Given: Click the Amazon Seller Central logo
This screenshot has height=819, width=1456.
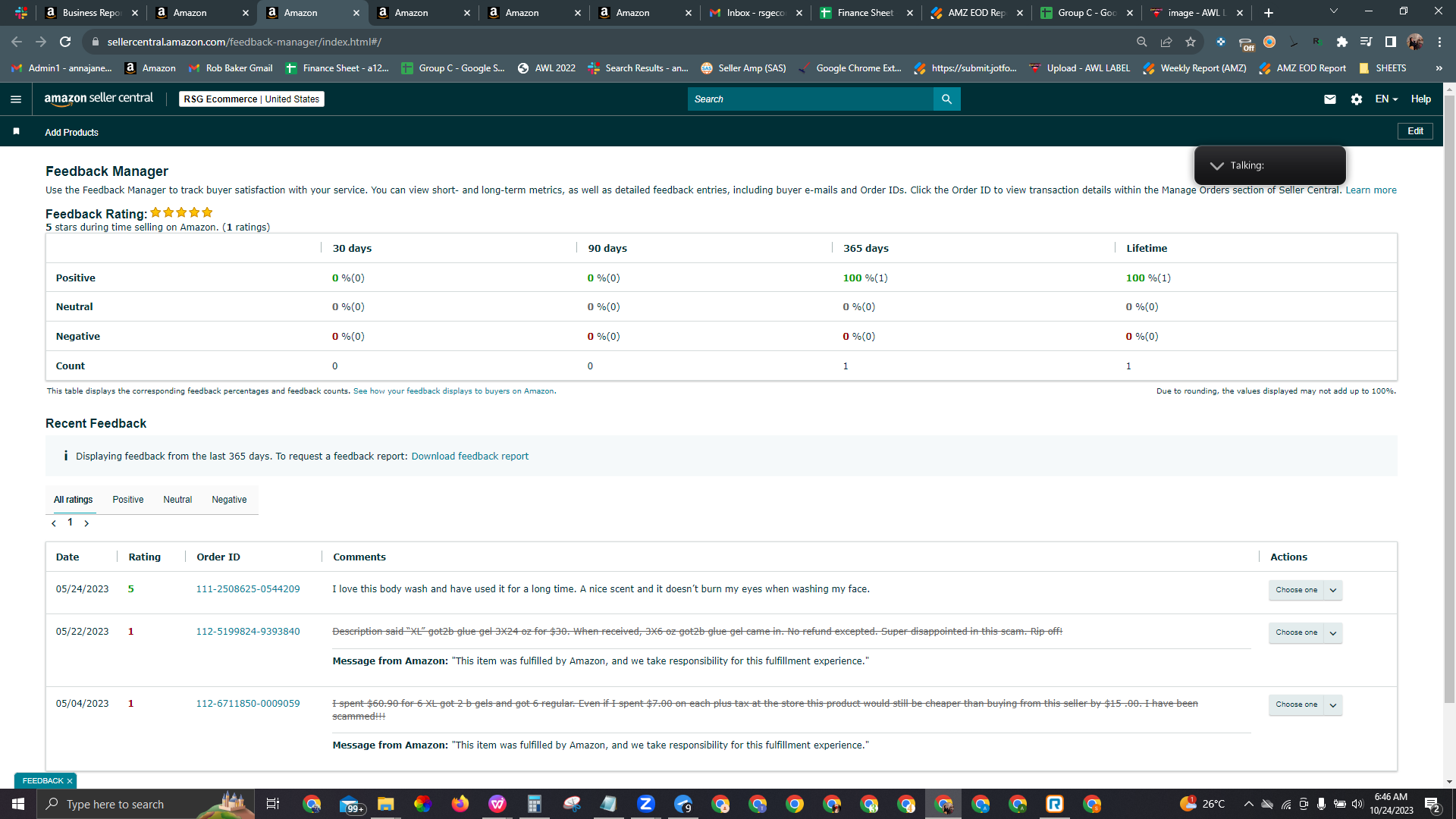Looking at the screenshot, I should [99, 99].
